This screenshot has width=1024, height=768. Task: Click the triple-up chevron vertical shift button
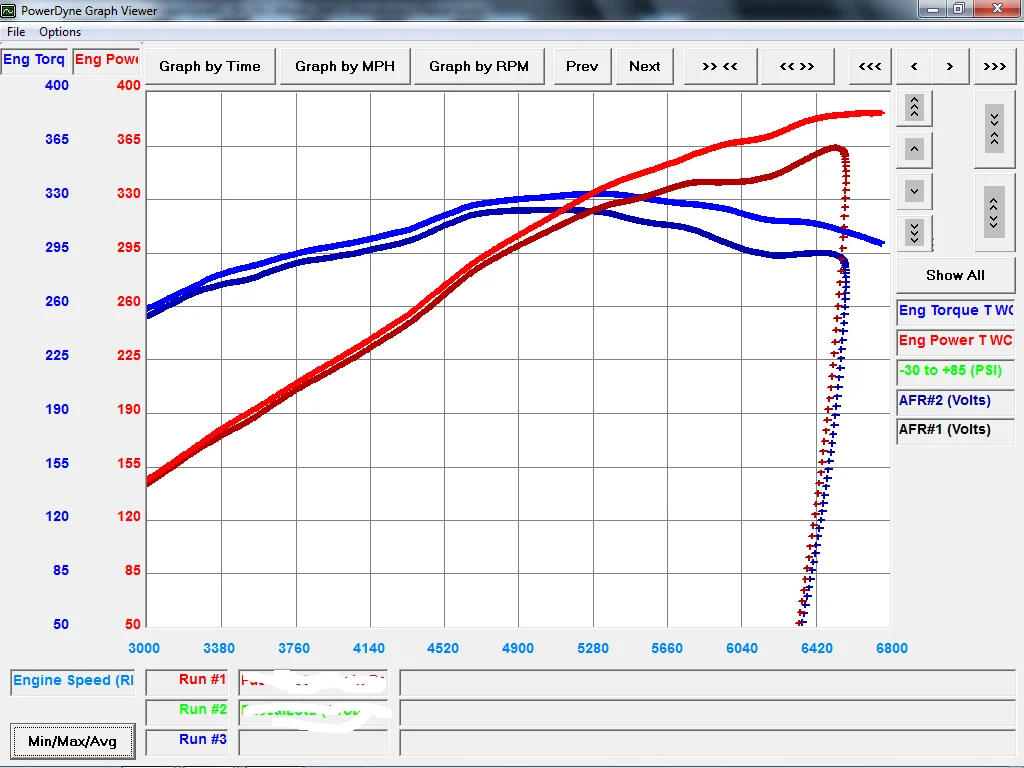(x=914, y=108)
